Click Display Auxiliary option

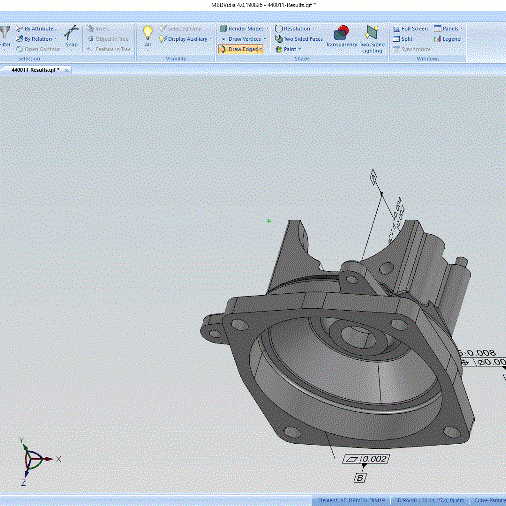(183, 39)
